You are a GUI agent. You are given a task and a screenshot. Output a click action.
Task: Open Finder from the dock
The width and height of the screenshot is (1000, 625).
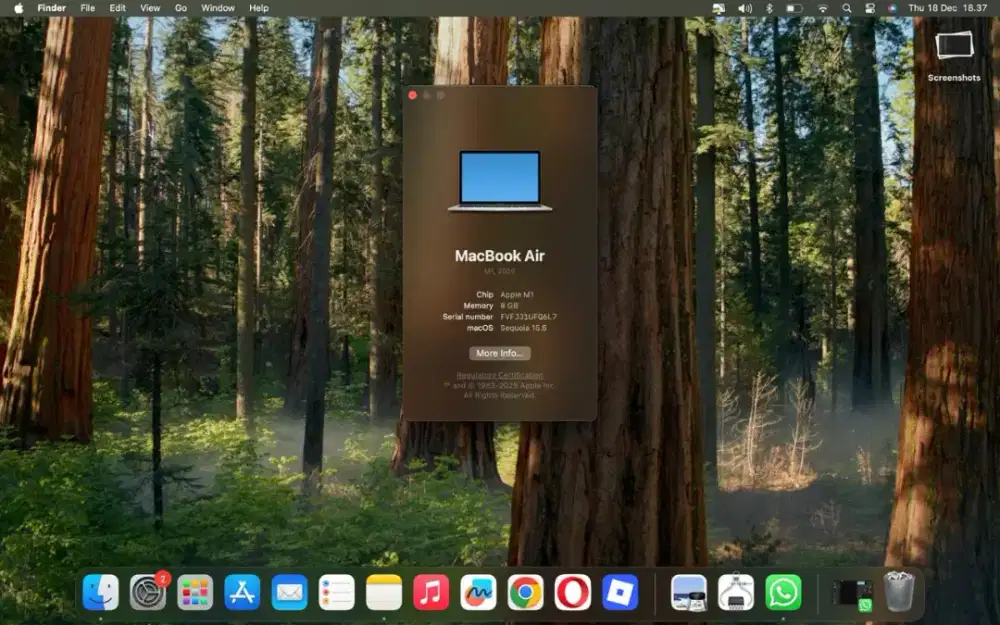(x=101, y=592)
